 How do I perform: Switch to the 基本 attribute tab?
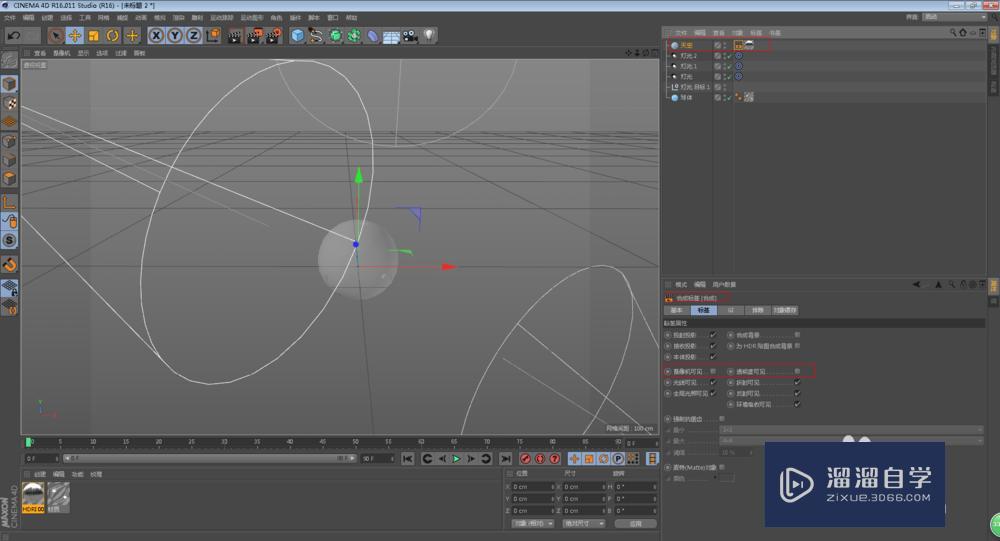pos(677,311)
